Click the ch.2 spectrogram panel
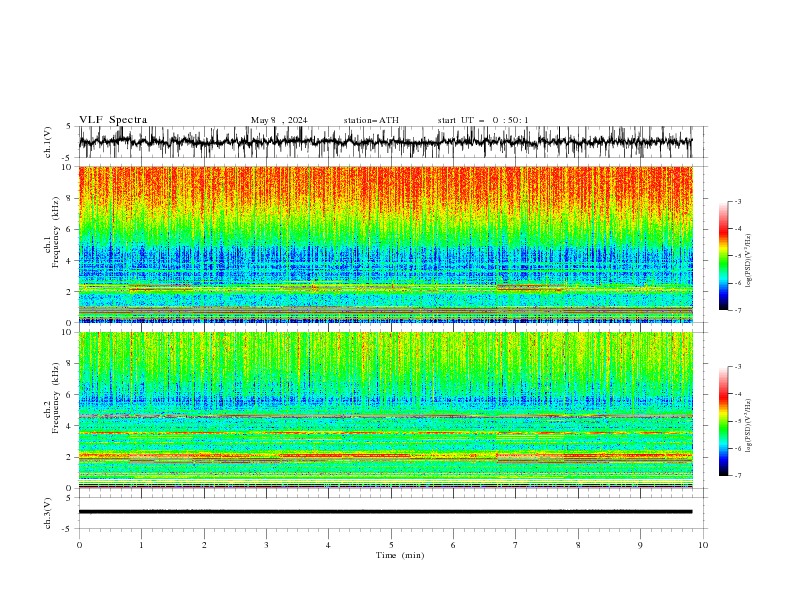 tap(385, 410)
